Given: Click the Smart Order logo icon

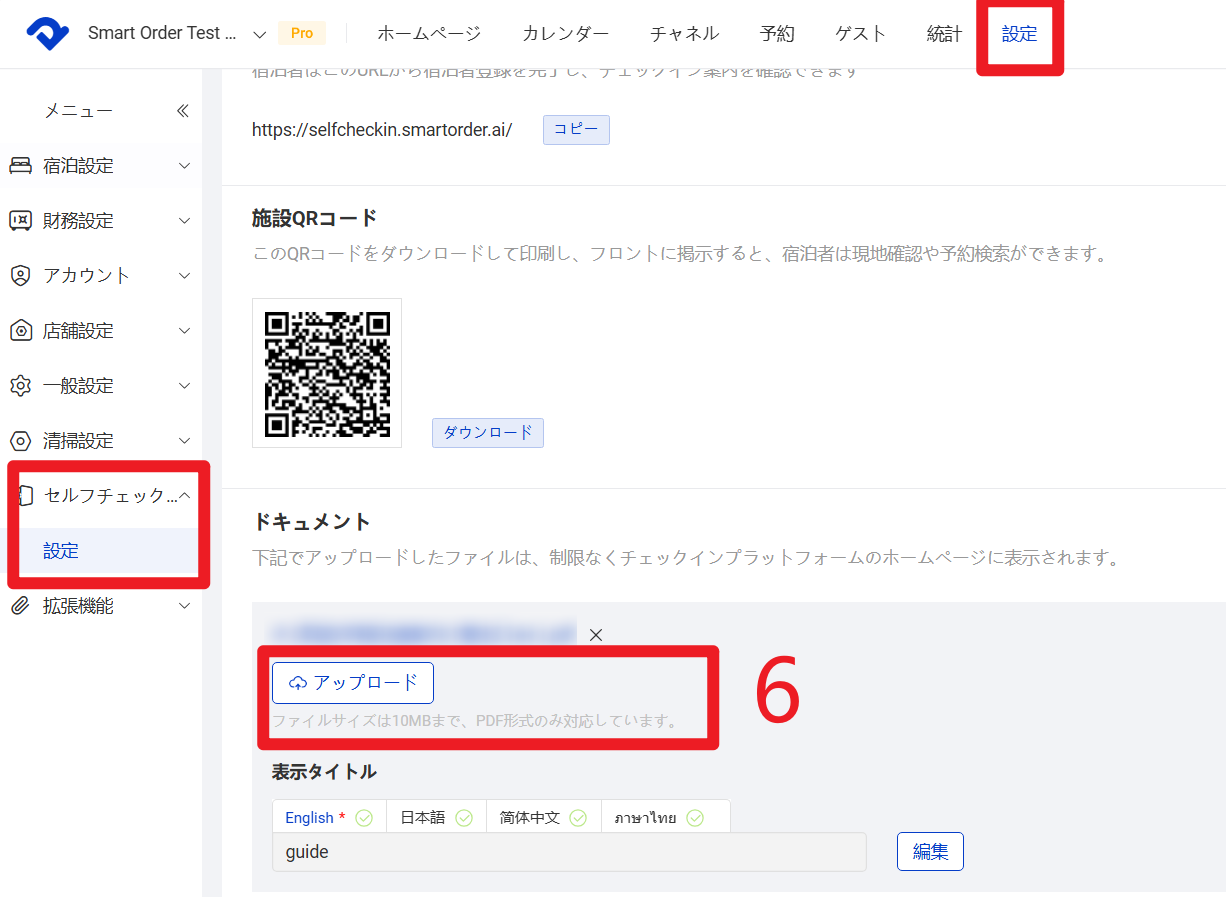Looking at the screenshot, I should point(47,33).
